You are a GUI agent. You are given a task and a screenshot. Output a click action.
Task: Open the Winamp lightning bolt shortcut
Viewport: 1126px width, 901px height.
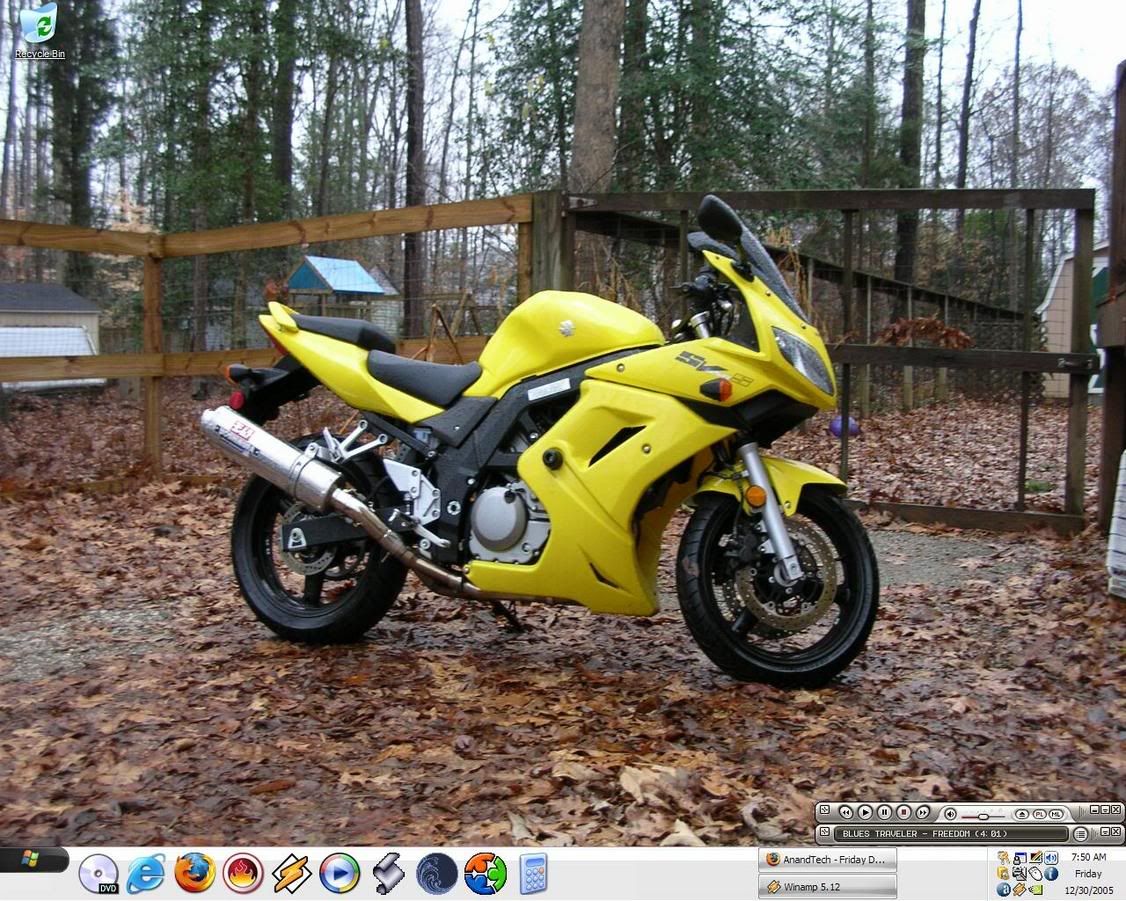pyautogui.click(x=291, y=873)
